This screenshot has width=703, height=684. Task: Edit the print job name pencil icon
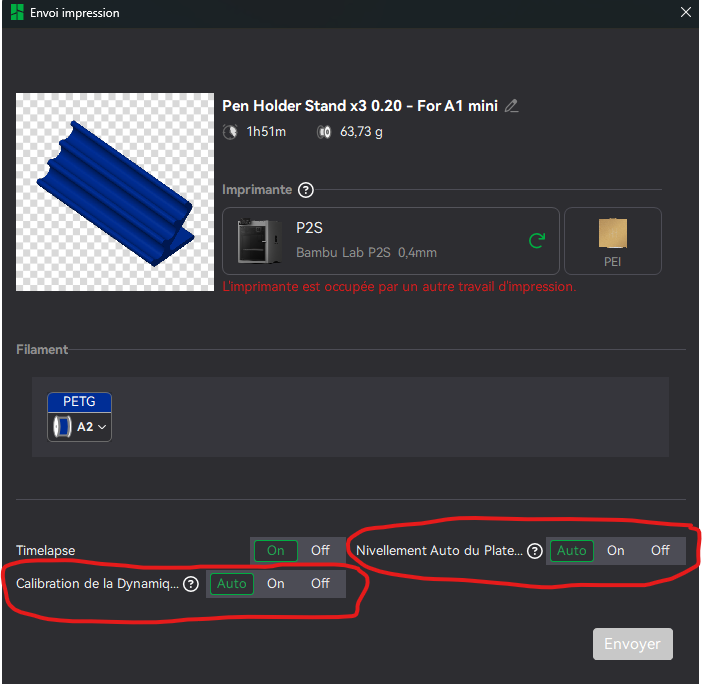[511, 106]
